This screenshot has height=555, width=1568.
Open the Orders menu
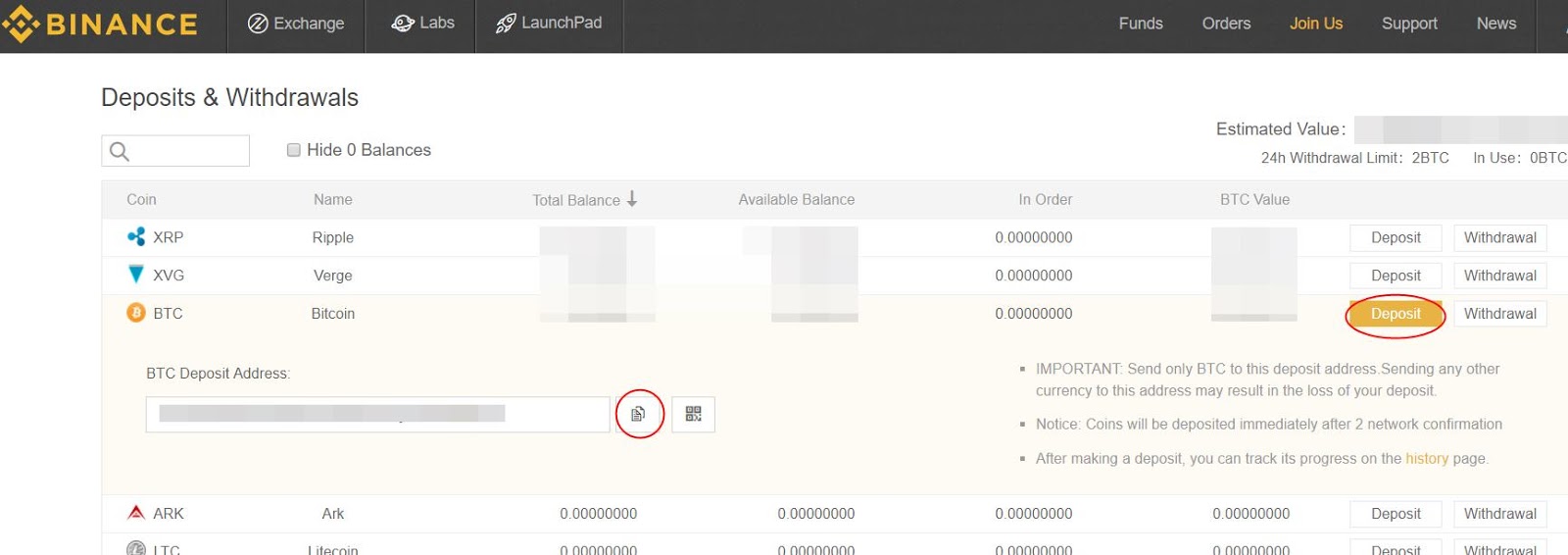click(x=1226, y=24)
